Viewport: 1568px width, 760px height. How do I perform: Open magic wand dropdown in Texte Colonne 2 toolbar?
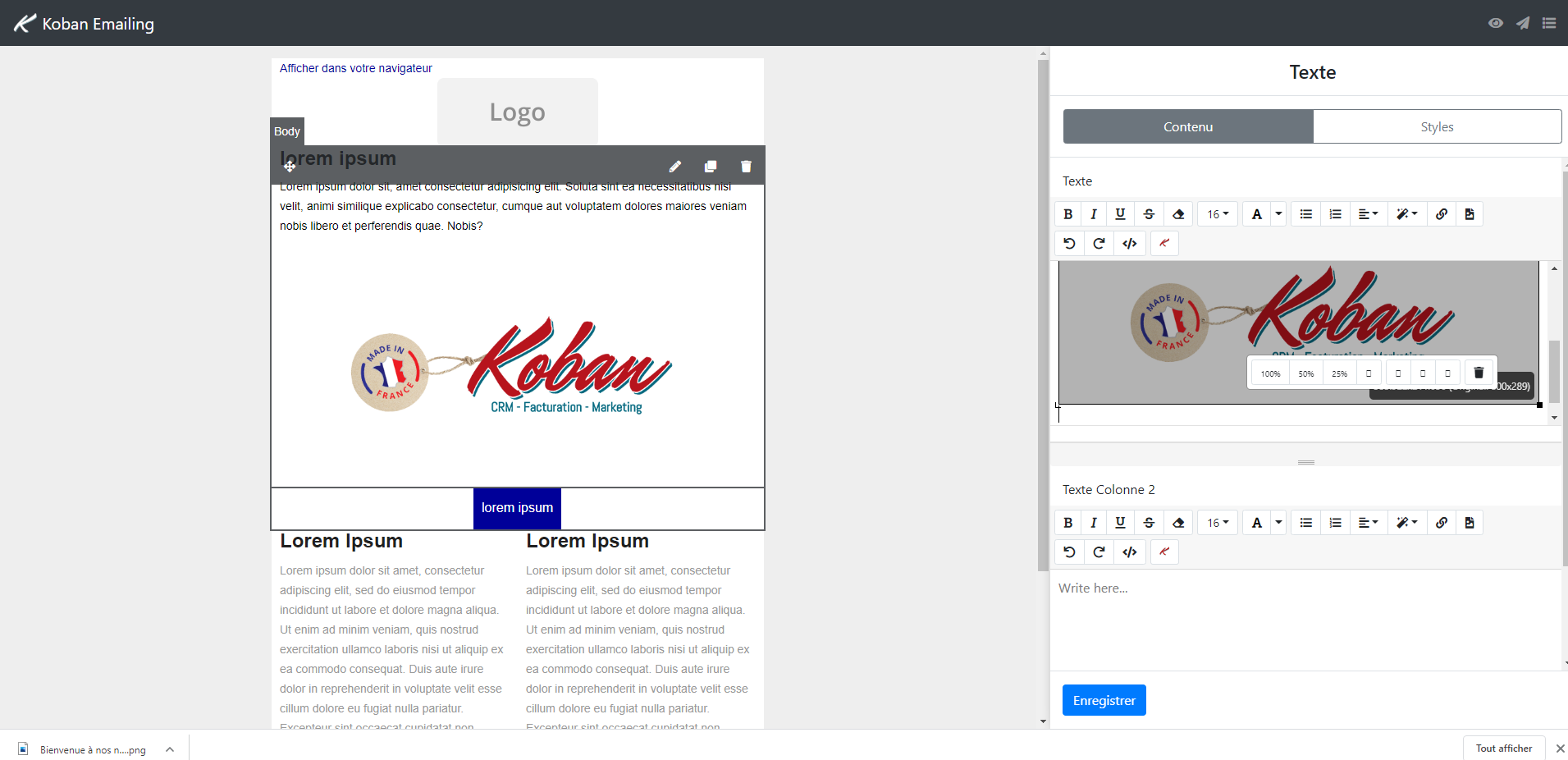point(1407,523)
